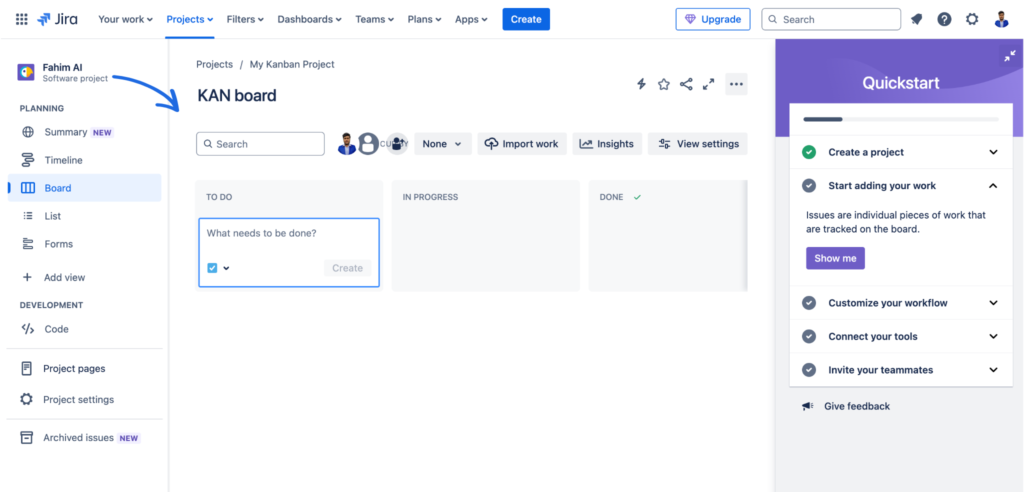This screenshot has height=492, width=1024.
Task: Minimize the Quickstart panel
Action: click(x=1010, y=56)
